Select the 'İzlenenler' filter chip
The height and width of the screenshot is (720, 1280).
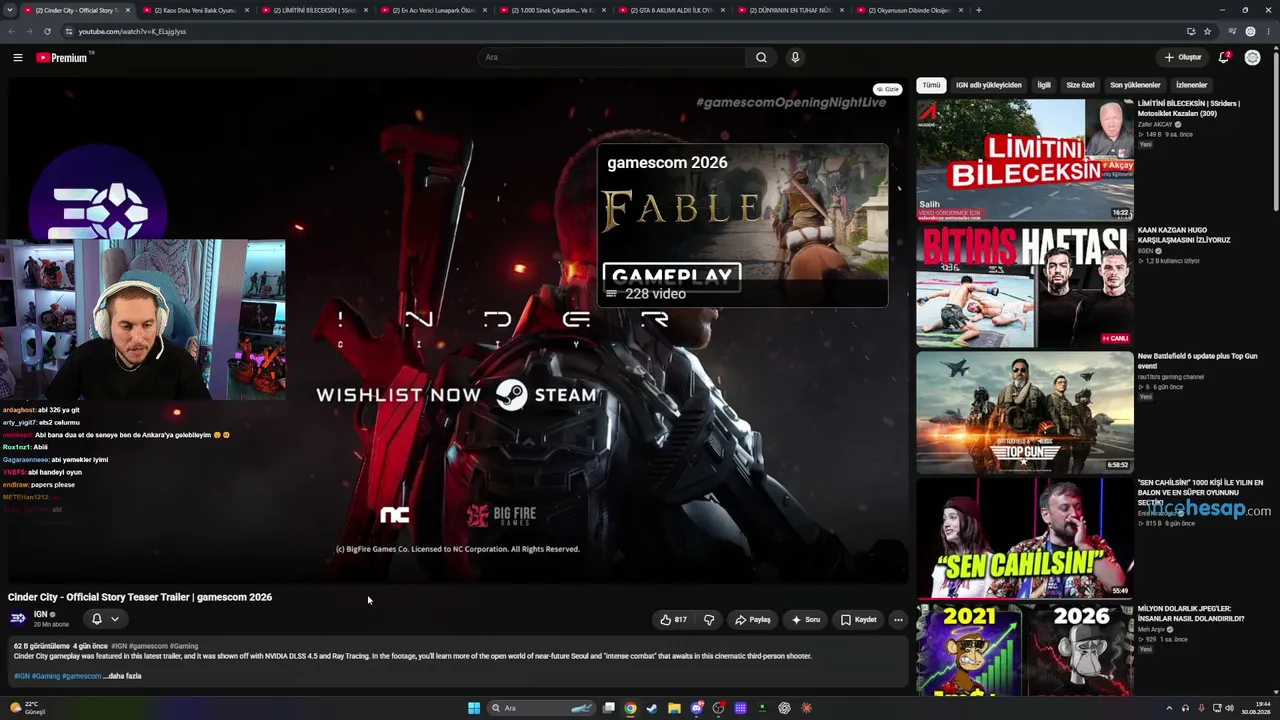[1191, 85]
